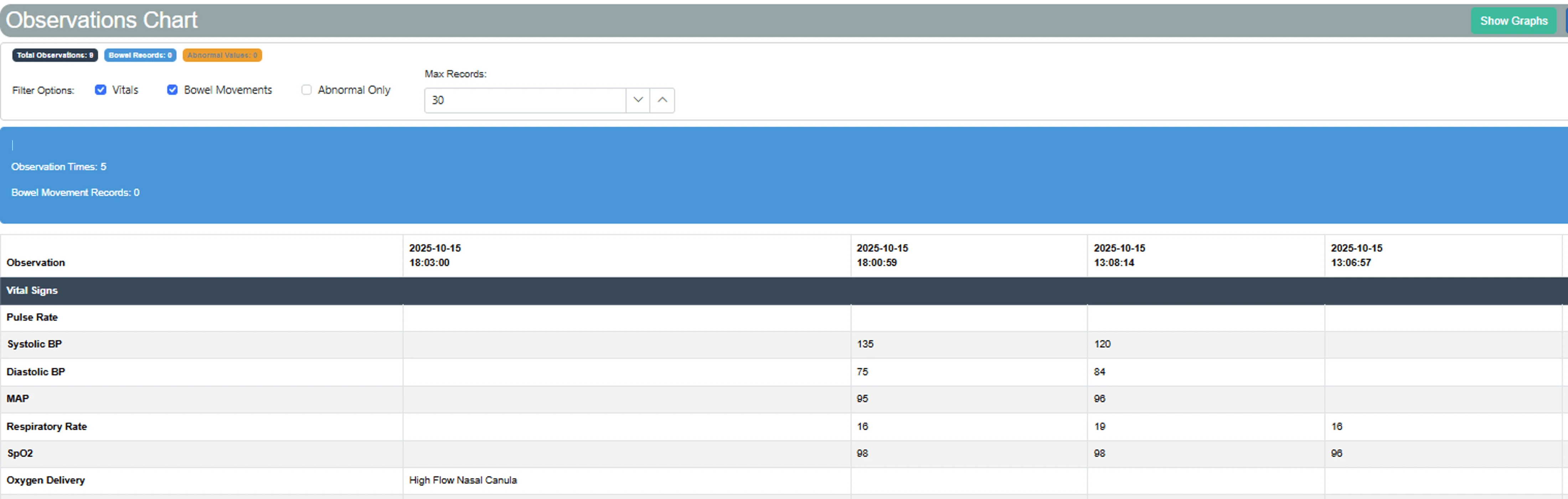The width and height of the screenshot is (1568, 499).
Task: Click MAP value 95
Action: pyautogui.click(x=862, y=399)
